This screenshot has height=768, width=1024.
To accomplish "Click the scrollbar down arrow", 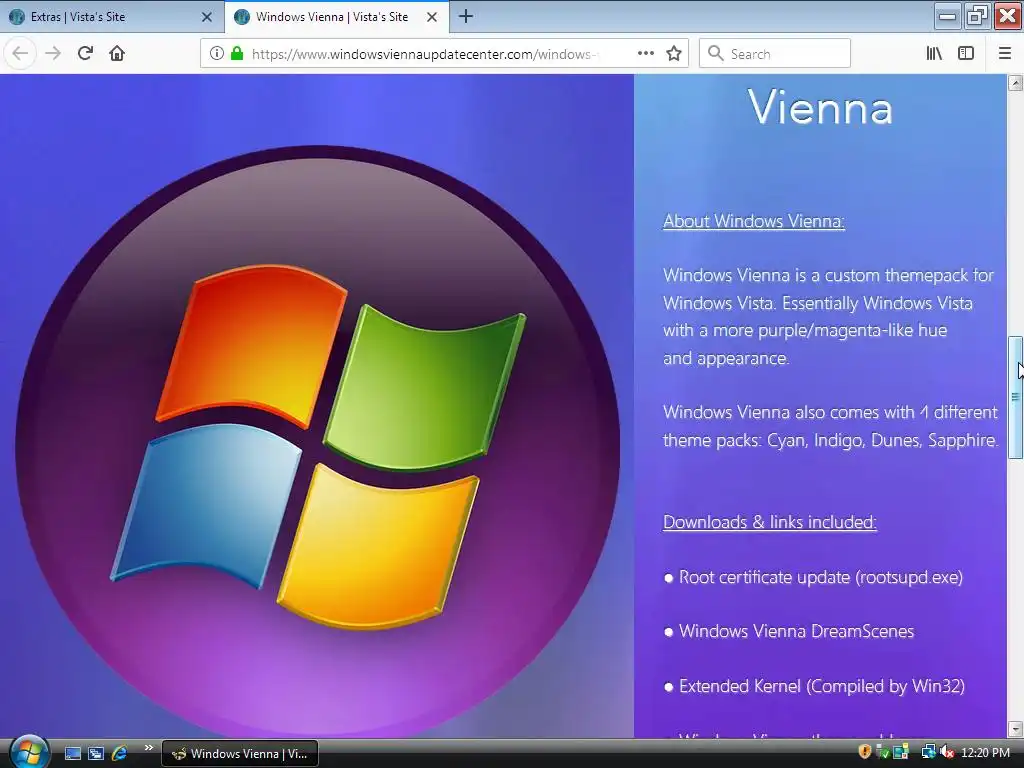I will click(x=1016, y=729).
